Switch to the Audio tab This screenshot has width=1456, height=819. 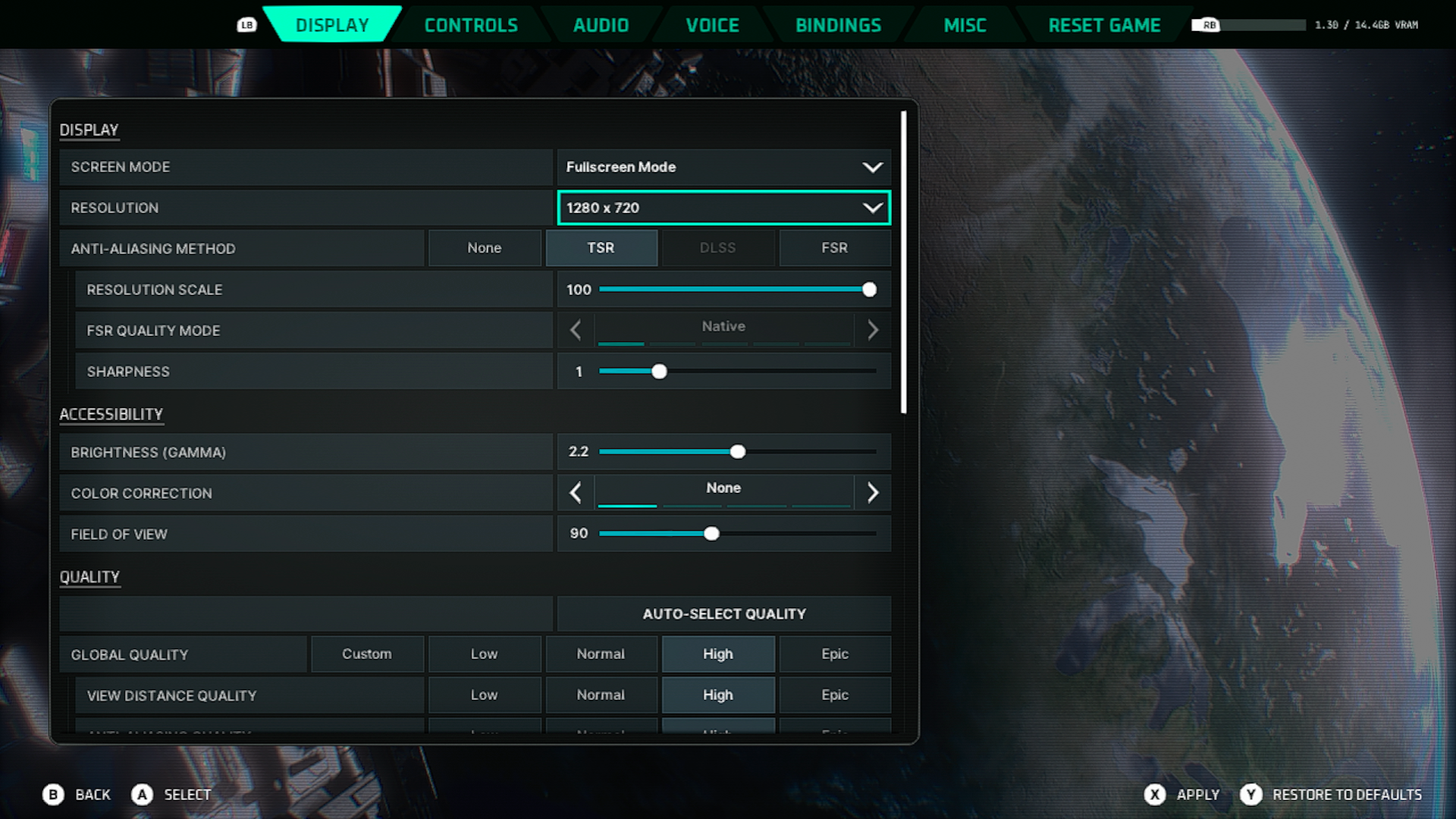(600, 24)
